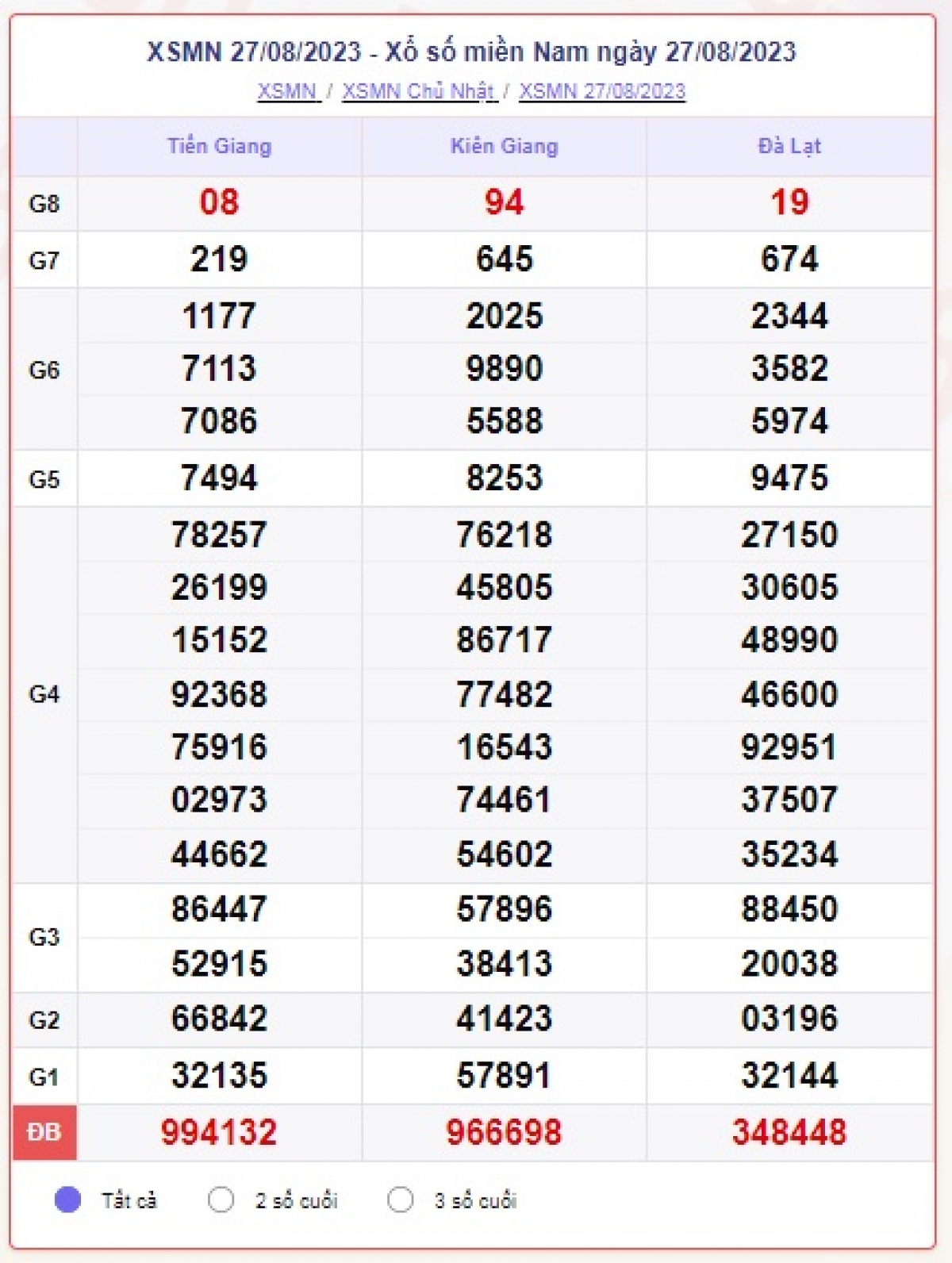Click G6 number 1177
The width and height of the screenshot is (952, 1263).
(x=219, y=316)
